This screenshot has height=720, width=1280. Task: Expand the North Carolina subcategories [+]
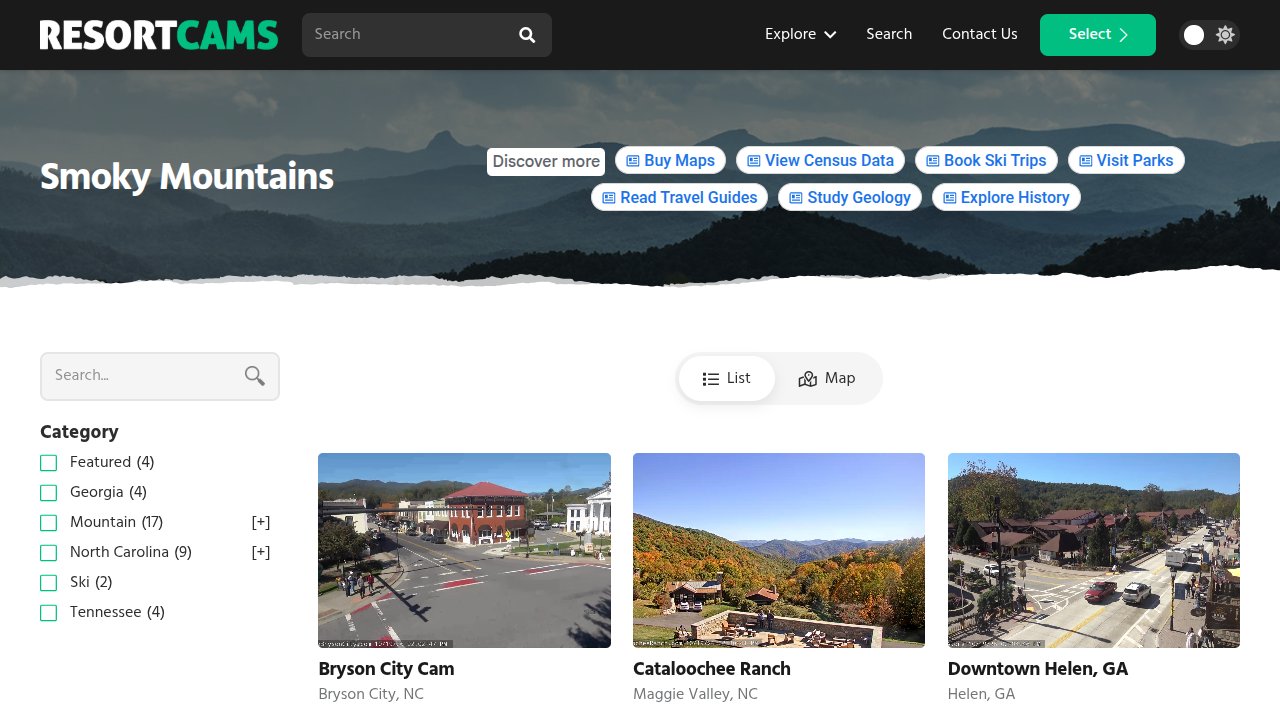261,552
